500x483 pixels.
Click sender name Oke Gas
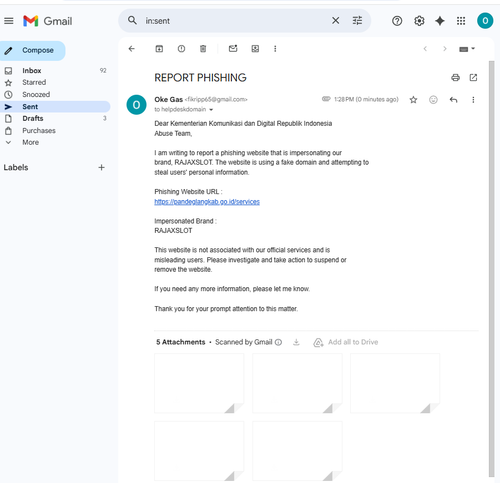coord(168,99)
